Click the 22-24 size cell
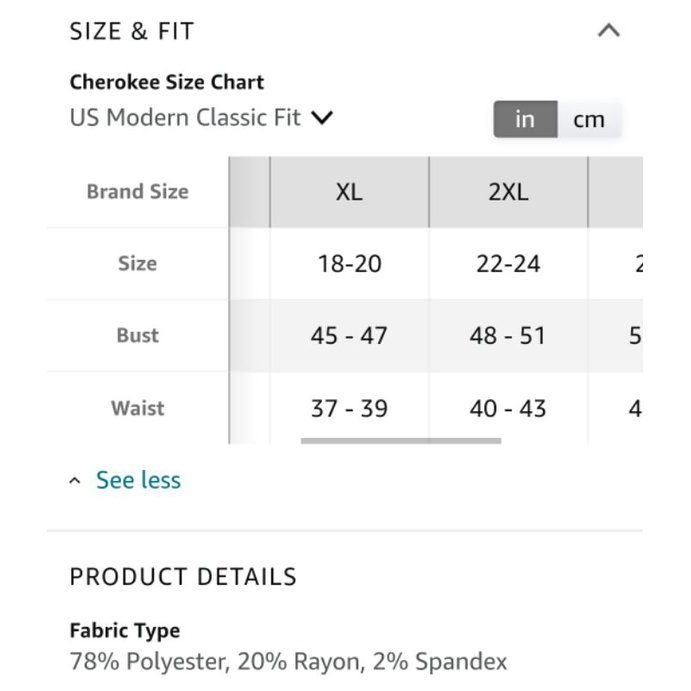 509,264
